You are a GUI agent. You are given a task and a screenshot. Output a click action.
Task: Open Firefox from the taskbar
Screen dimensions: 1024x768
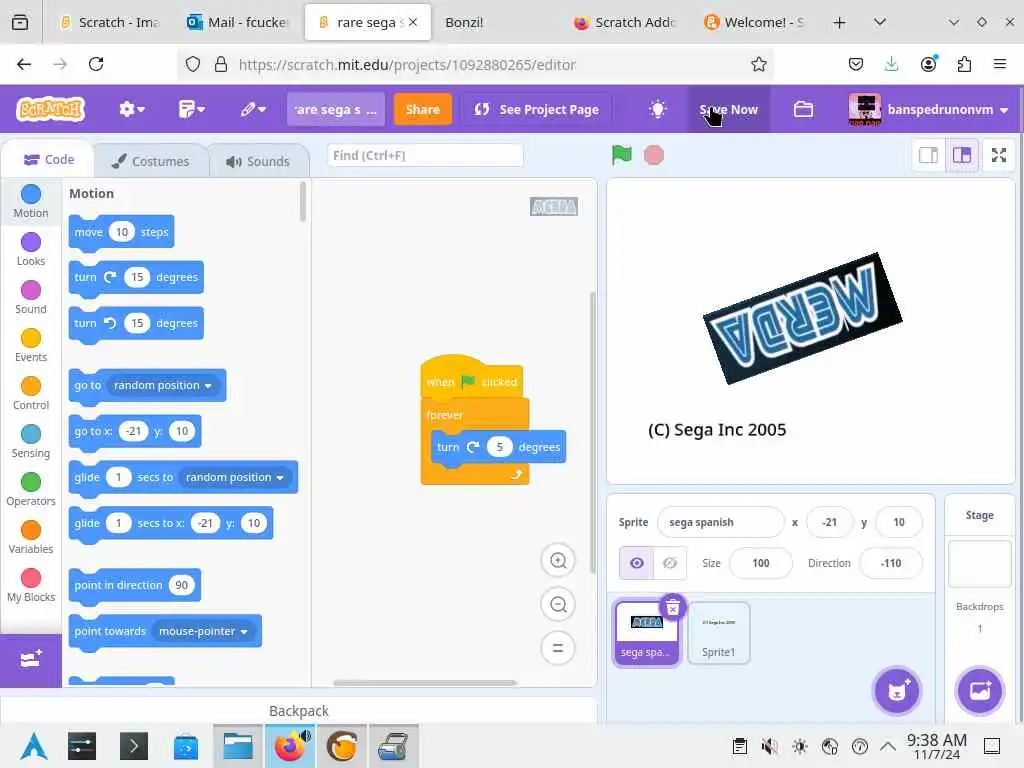[290, 746]
